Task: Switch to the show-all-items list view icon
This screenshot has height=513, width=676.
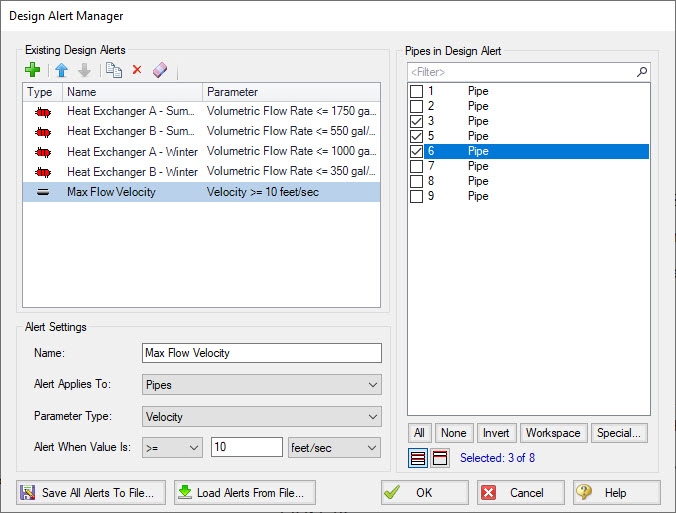Action: coord(418,458)
